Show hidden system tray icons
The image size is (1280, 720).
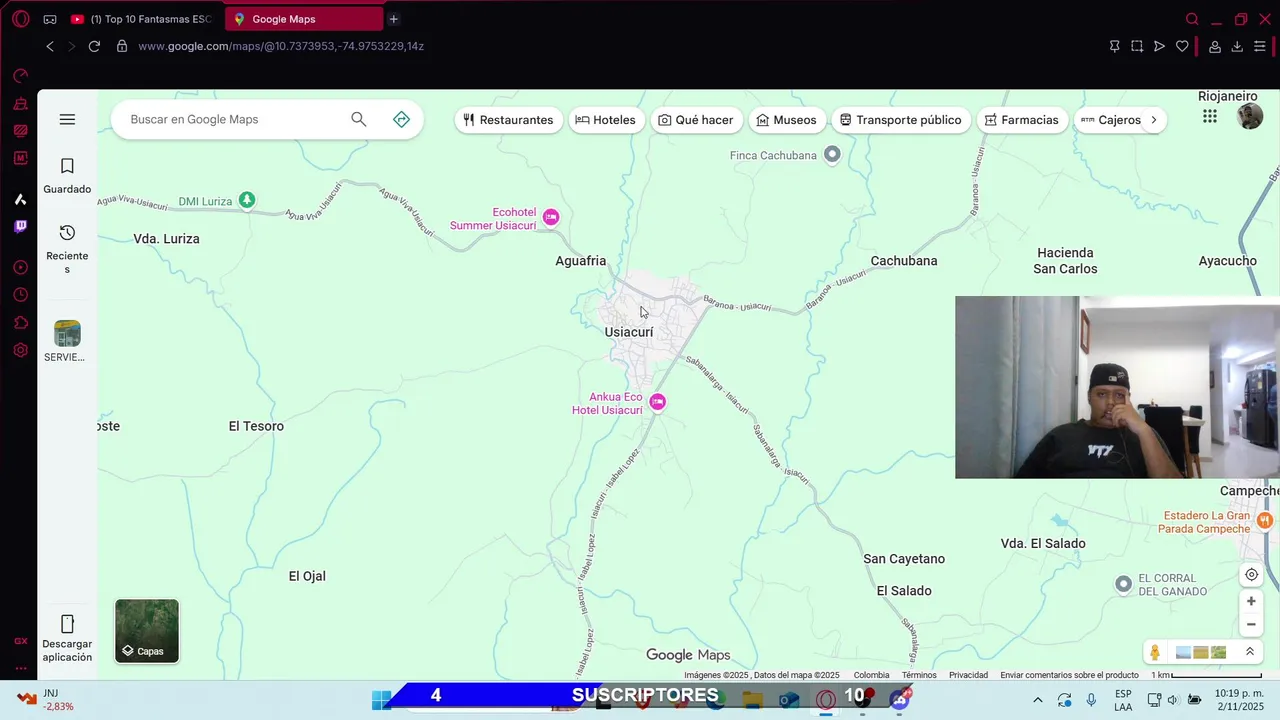click(x=1038, y=700)
